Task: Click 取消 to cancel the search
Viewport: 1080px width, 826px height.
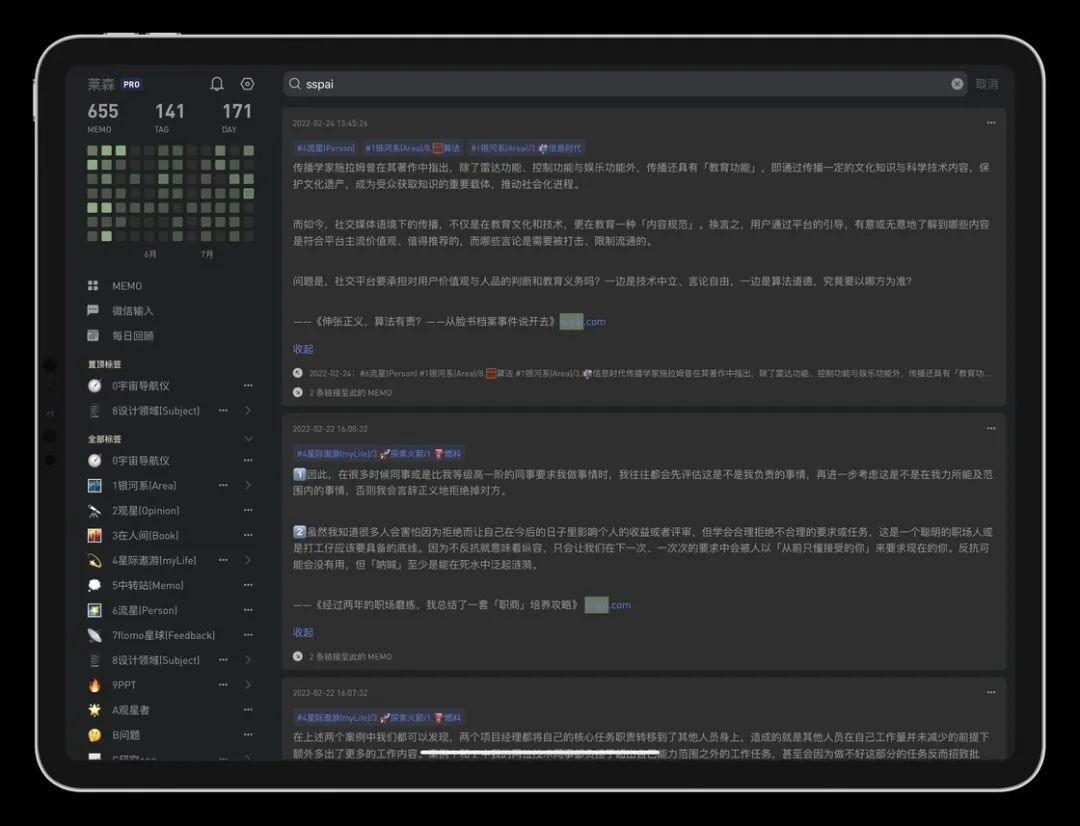Action: click(x=986, y=84)
